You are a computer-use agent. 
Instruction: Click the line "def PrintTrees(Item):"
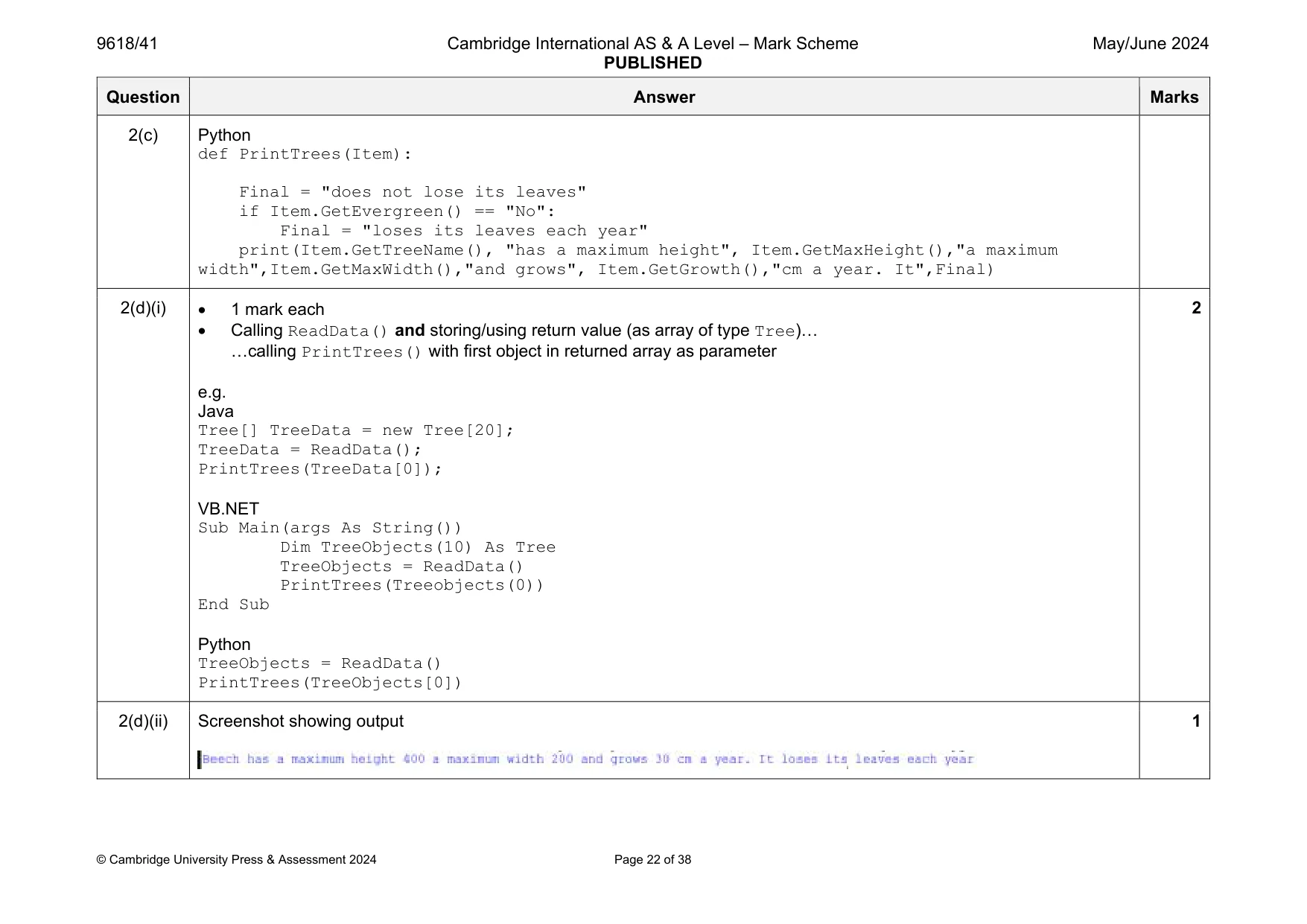point(305,155)
